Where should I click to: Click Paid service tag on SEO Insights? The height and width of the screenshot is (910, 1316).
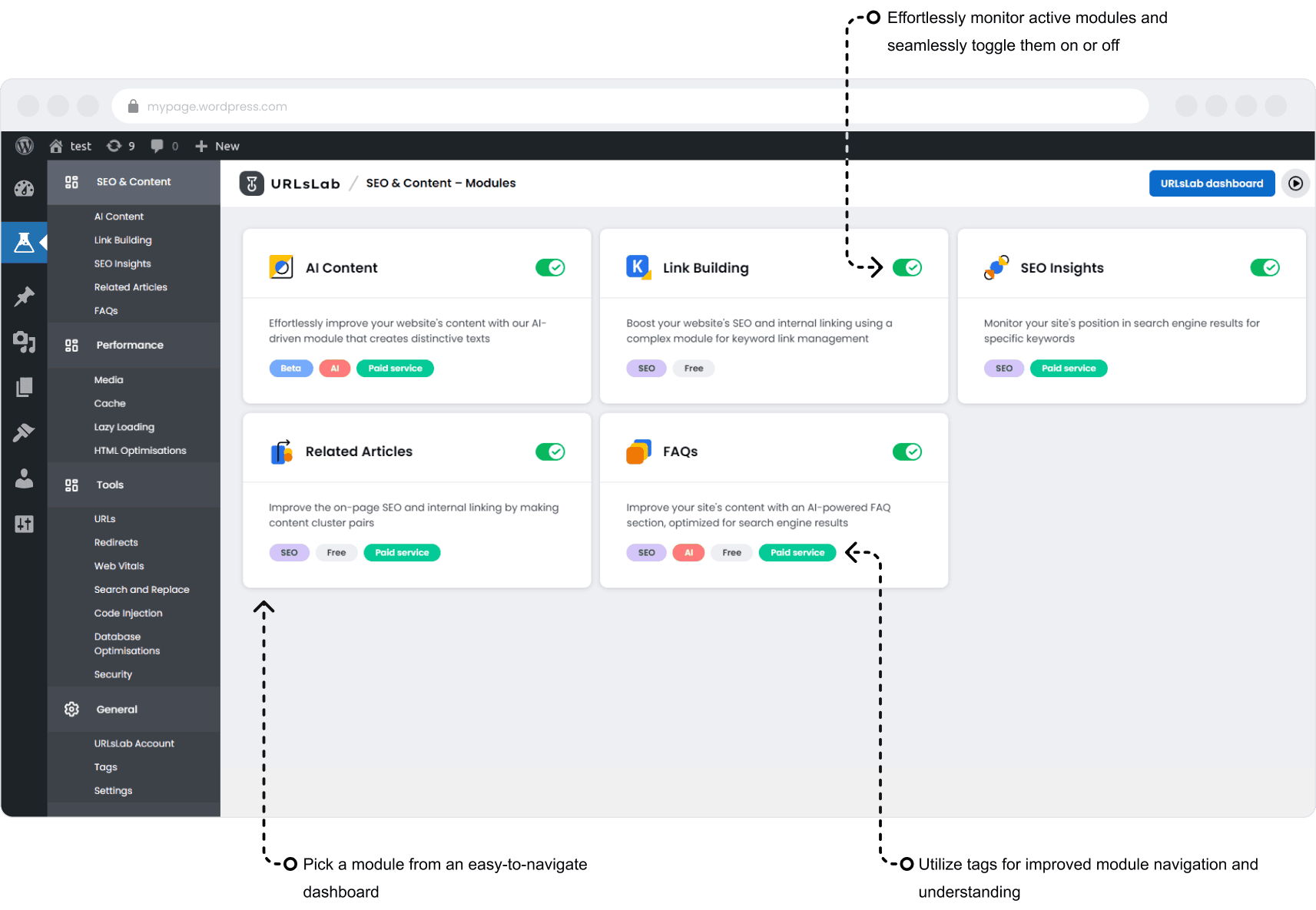click(x=1069, y=369)
